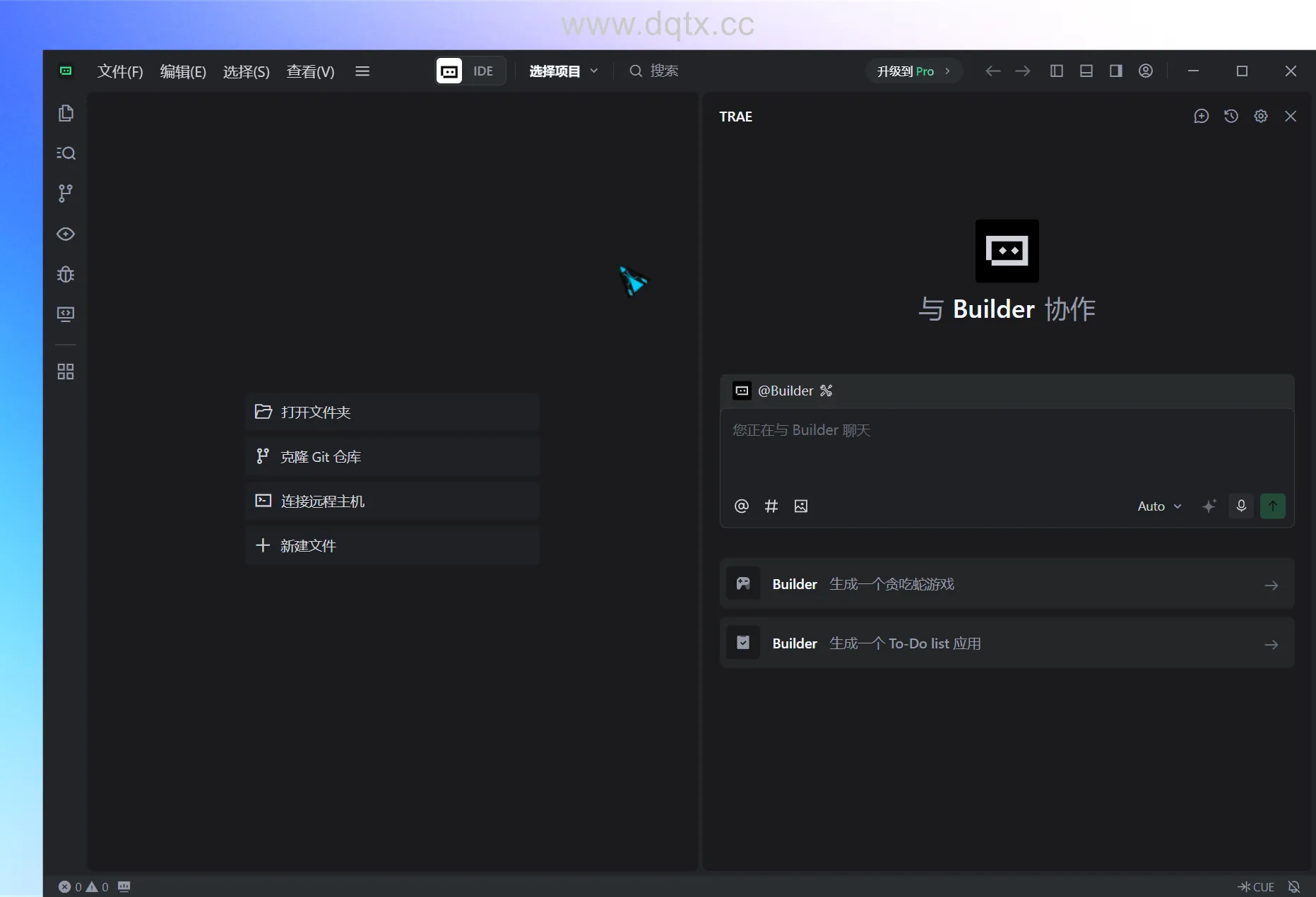
Task: Click the 搜索 search field
Action: tap(654, 71)
